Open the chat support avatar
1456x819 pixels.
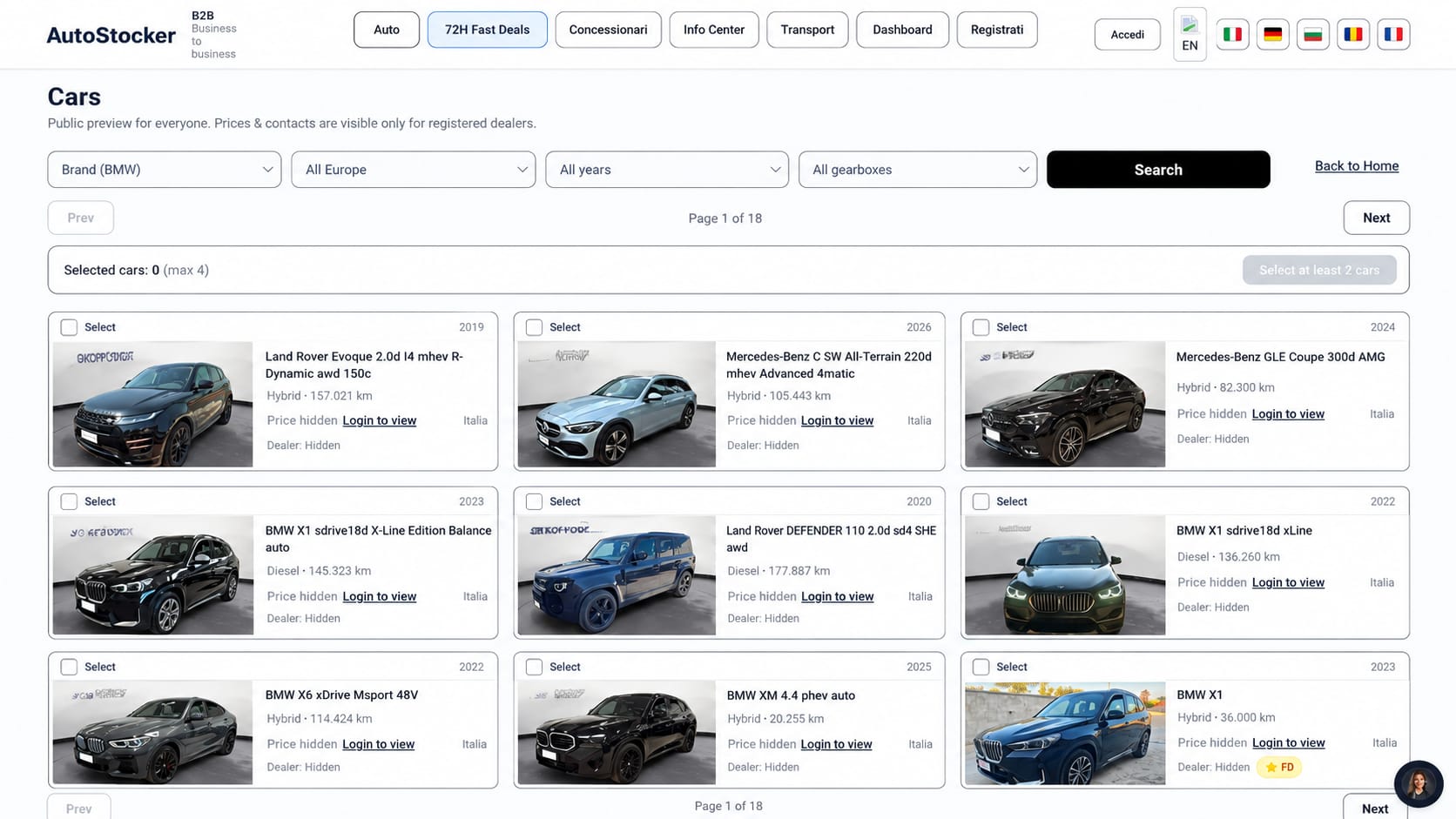pos(1419,783)
